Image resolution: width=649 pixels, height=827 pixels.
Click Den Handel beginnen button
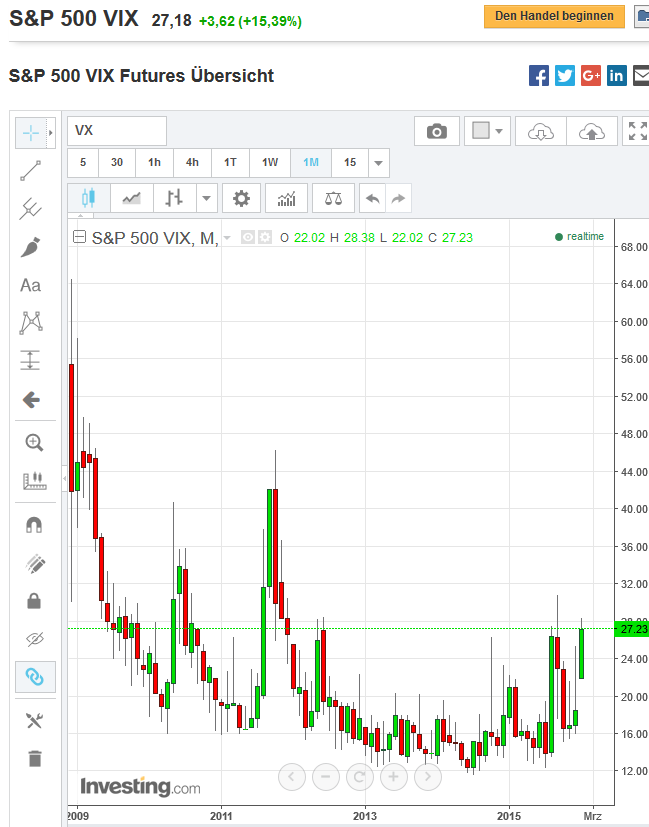[554, 16]
